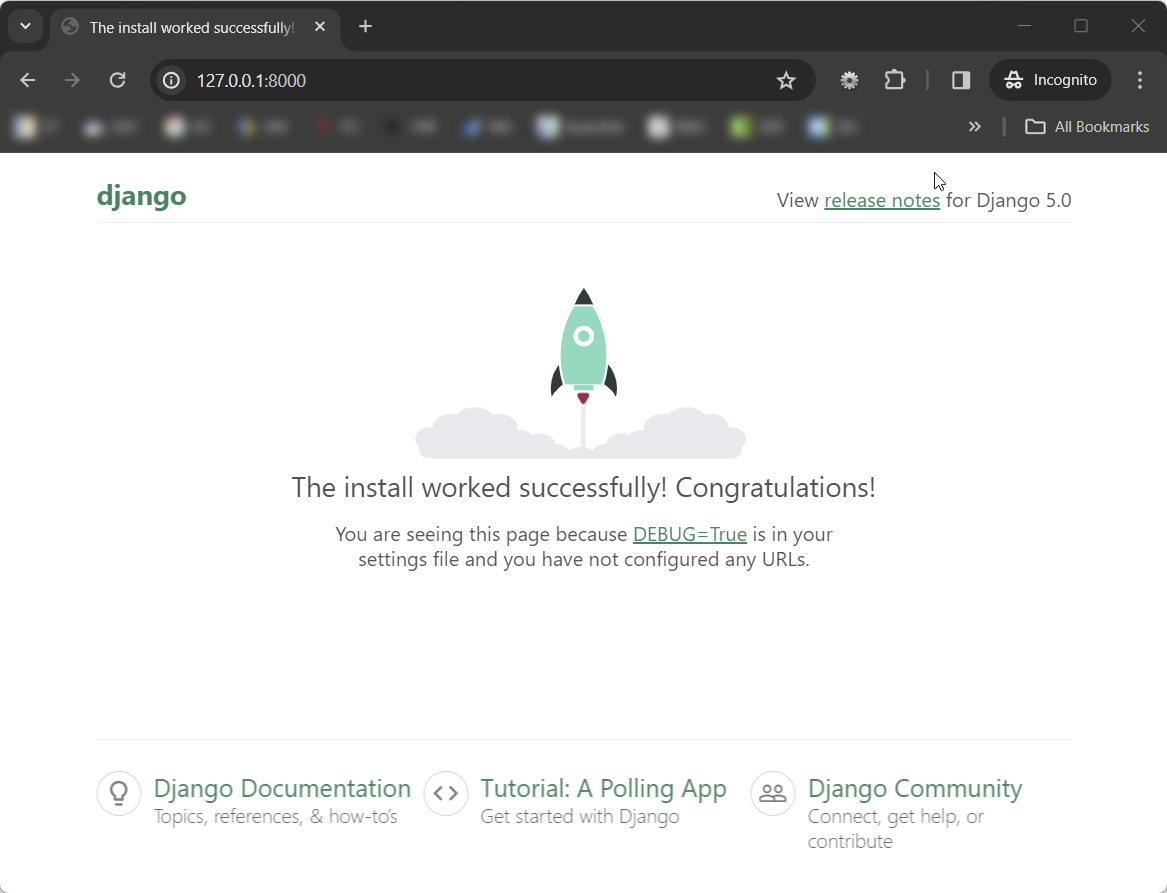Select the install worked successfully tab

coord(190,27)
